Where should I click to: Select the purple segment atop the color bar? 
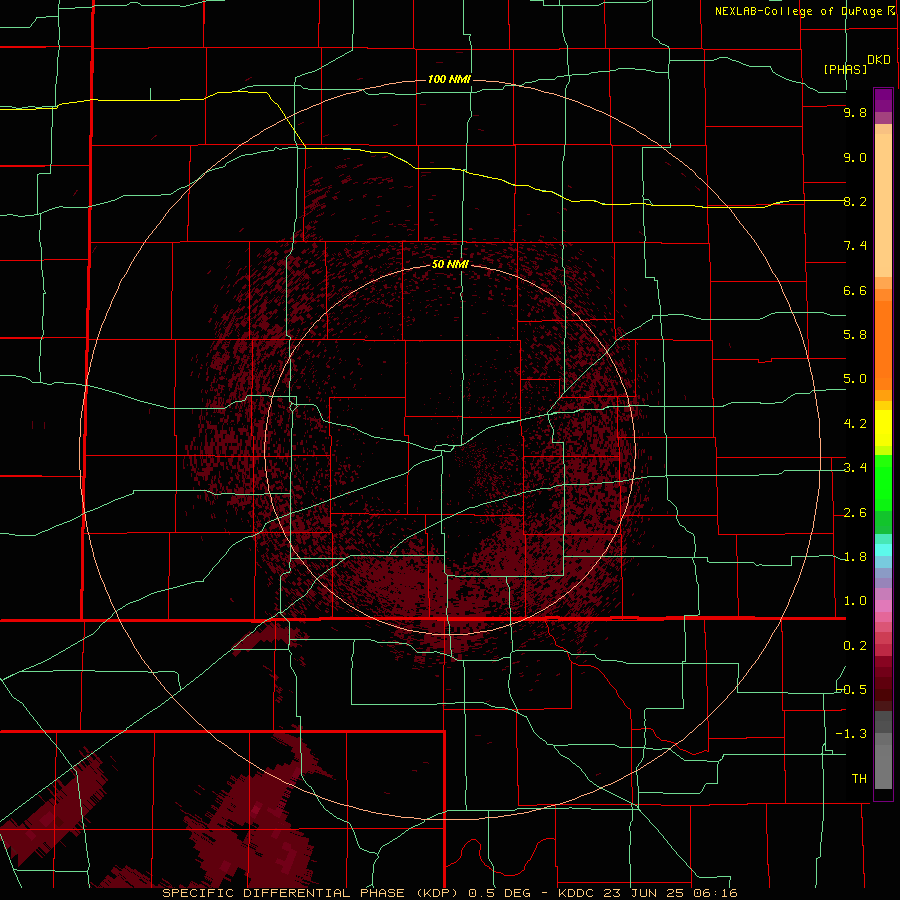[883, 100]
